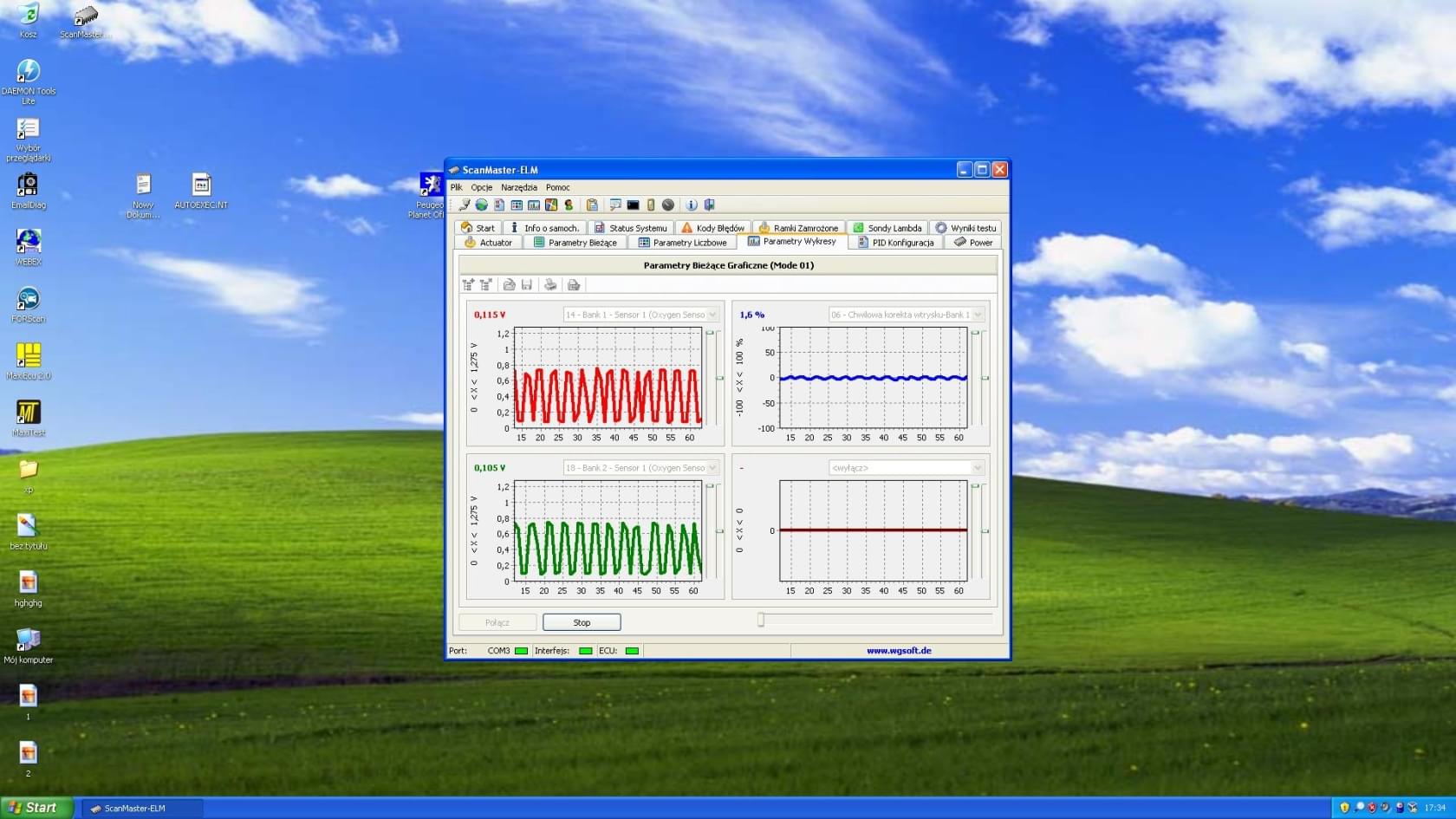This screenshot has width=1456, height=819.
Task: Open the AUTOEXEC.NT desktop file
Action: [201, 192]
